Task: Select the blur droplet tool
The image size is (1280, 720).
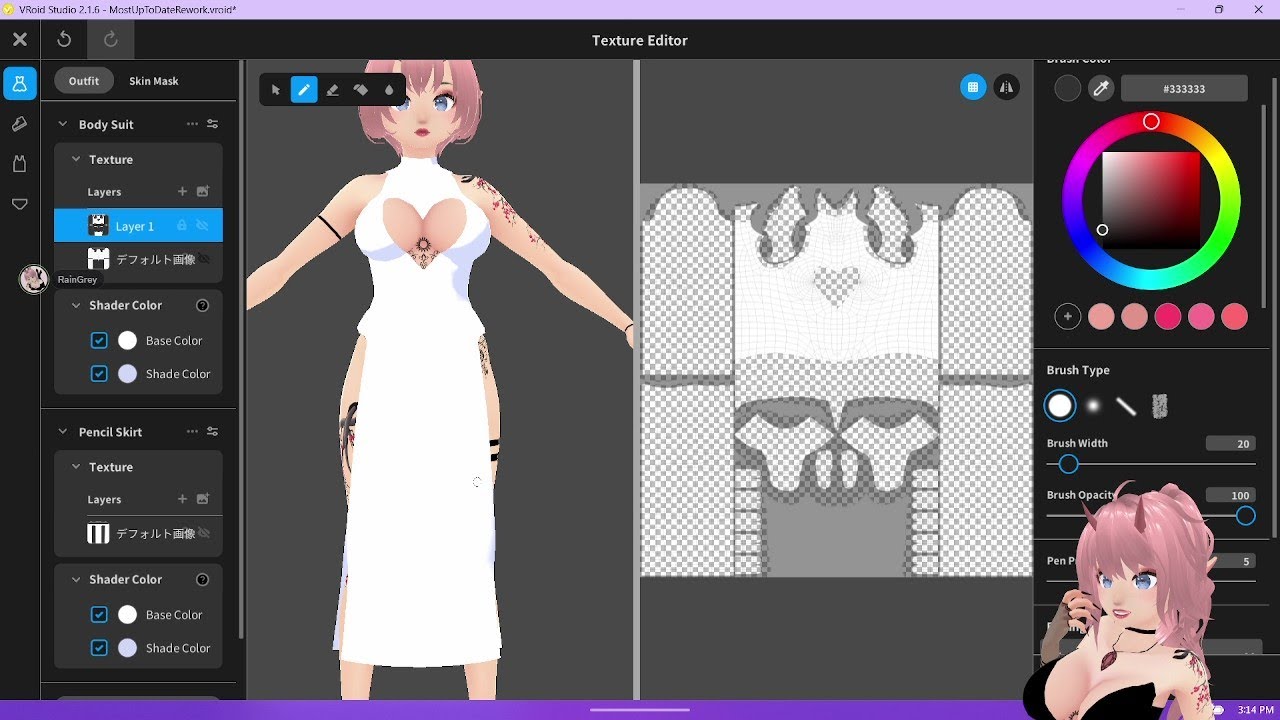Action: coord(389,90)
